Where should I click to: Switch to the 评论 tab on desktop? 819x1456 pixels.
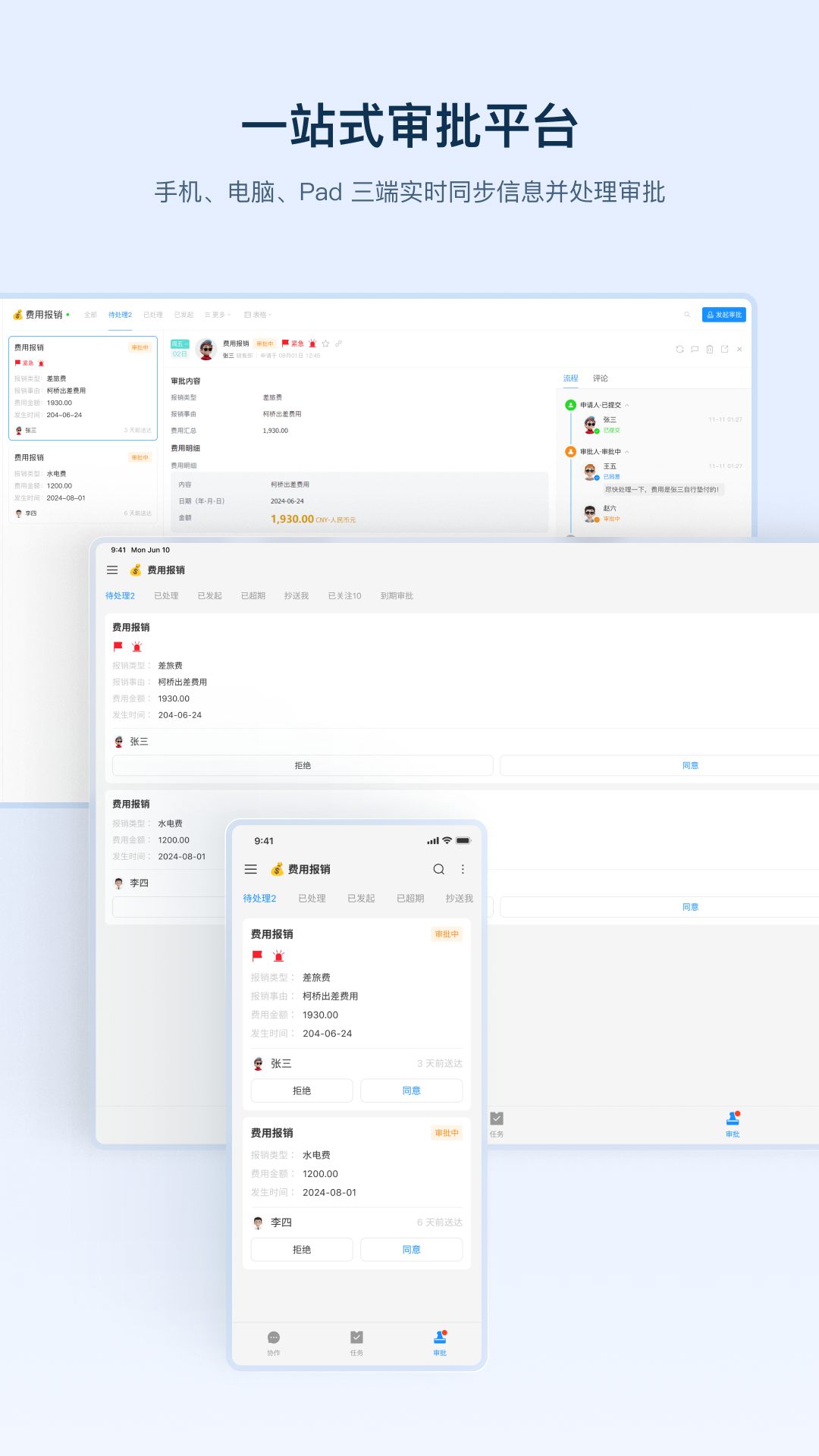pos(601,378)
